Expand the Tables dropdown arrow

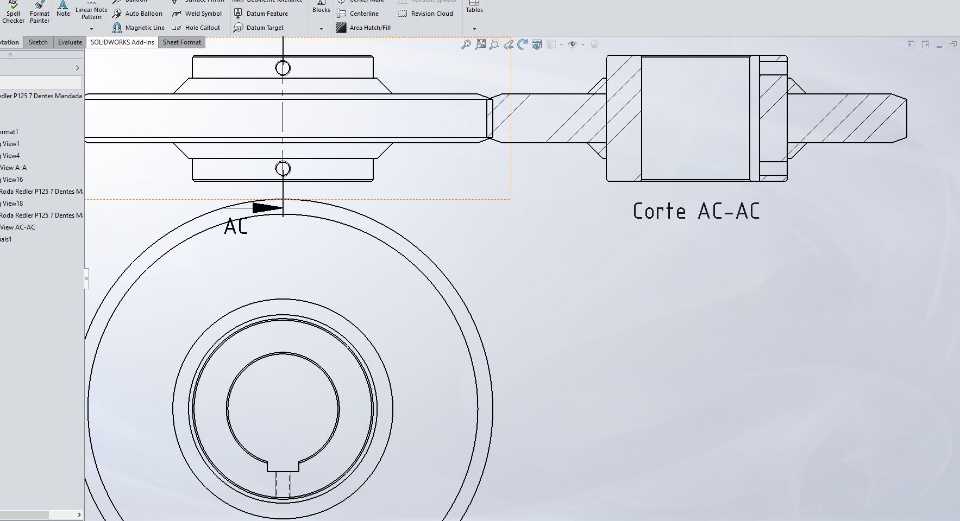click(x=474, y=29)
